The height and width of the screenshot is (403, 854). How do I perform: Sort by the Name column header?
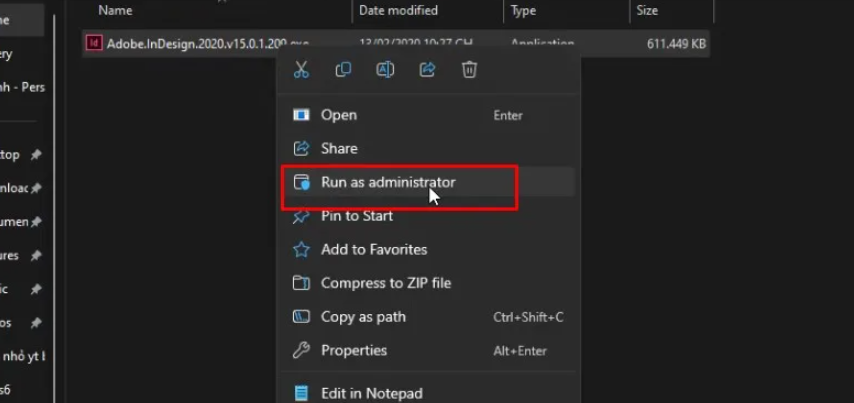(116, 11)
